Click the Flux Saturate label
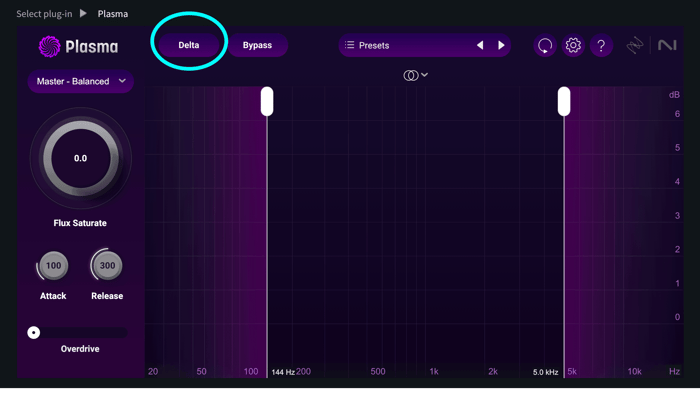Image resolution: width=700 pixels, height=404 pixels. [80, 223]
